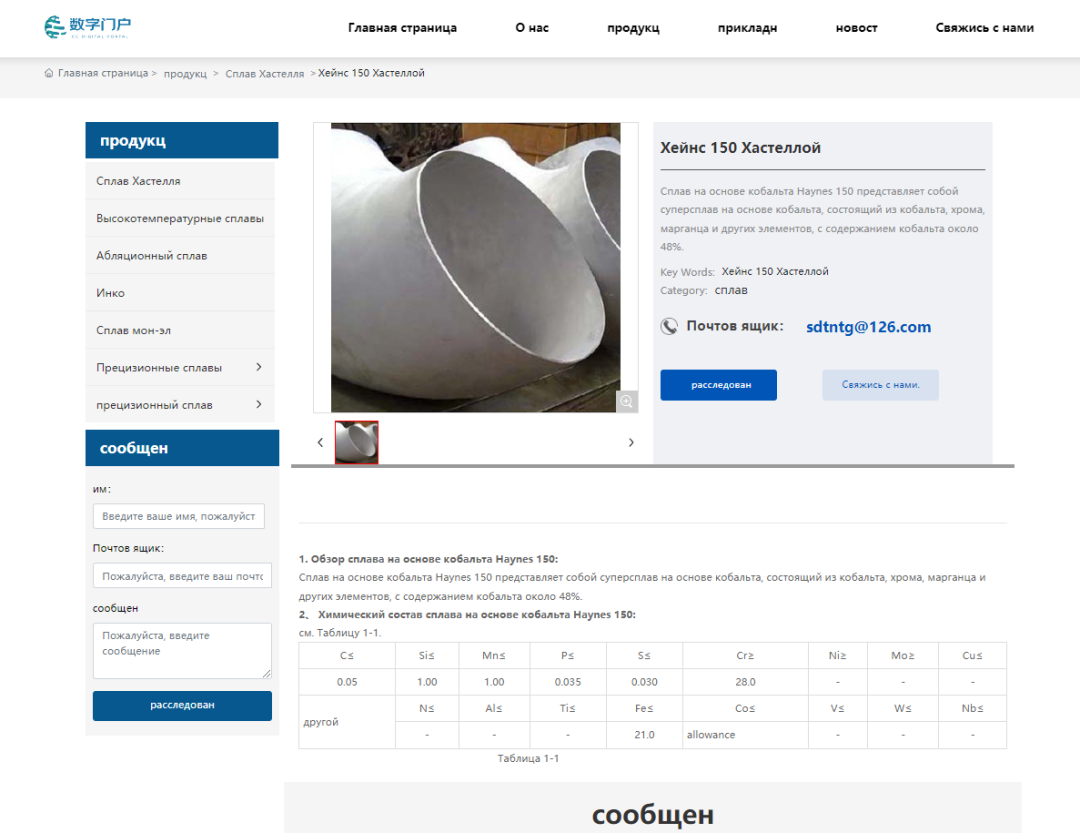This screenshot has height=833, width=1080.
Task: Submit the sidebar form with расследован button
Action: tap(182, 706)
